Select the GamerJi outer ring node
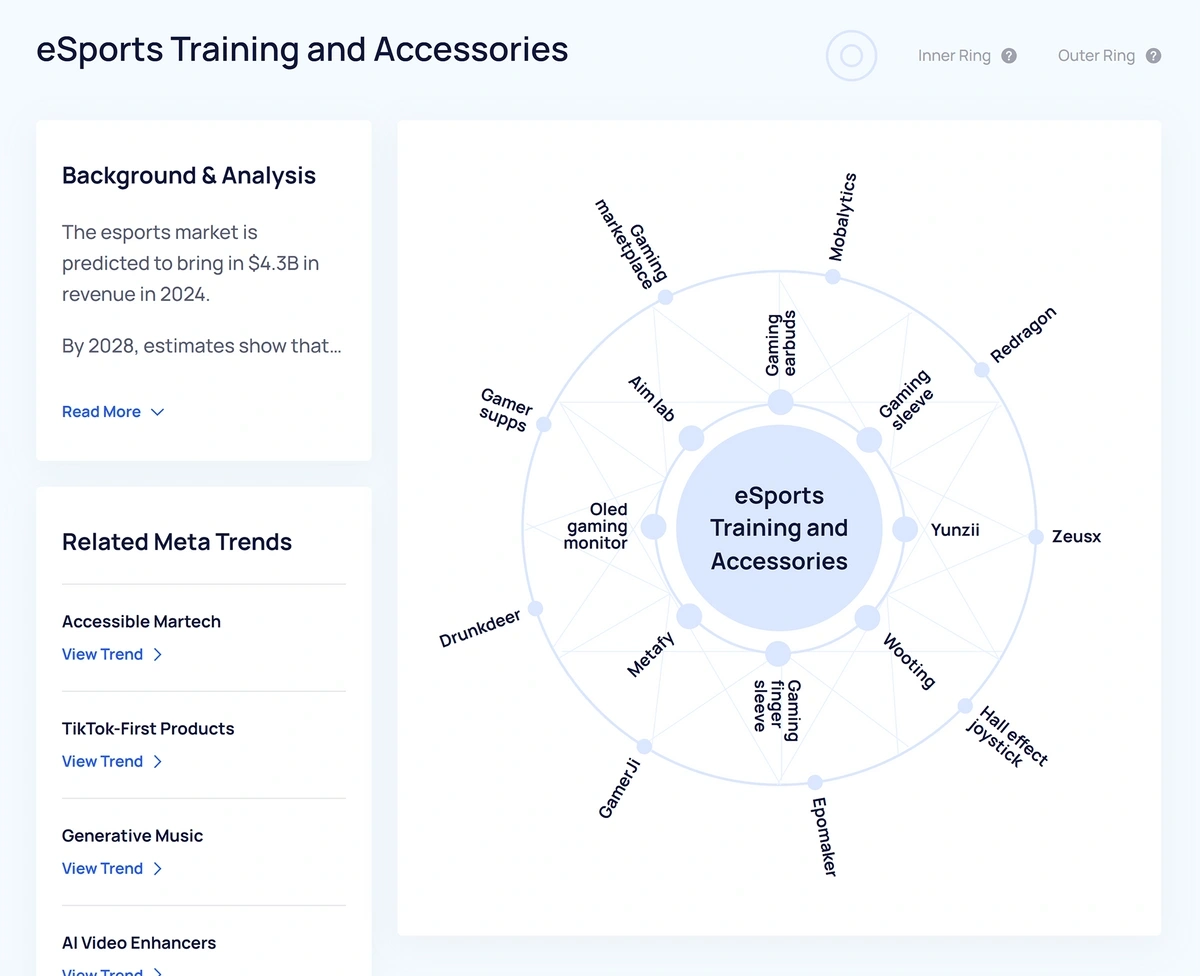This screenshot has width=1200, height=976. pyautogui.click(x=644, y=746)
